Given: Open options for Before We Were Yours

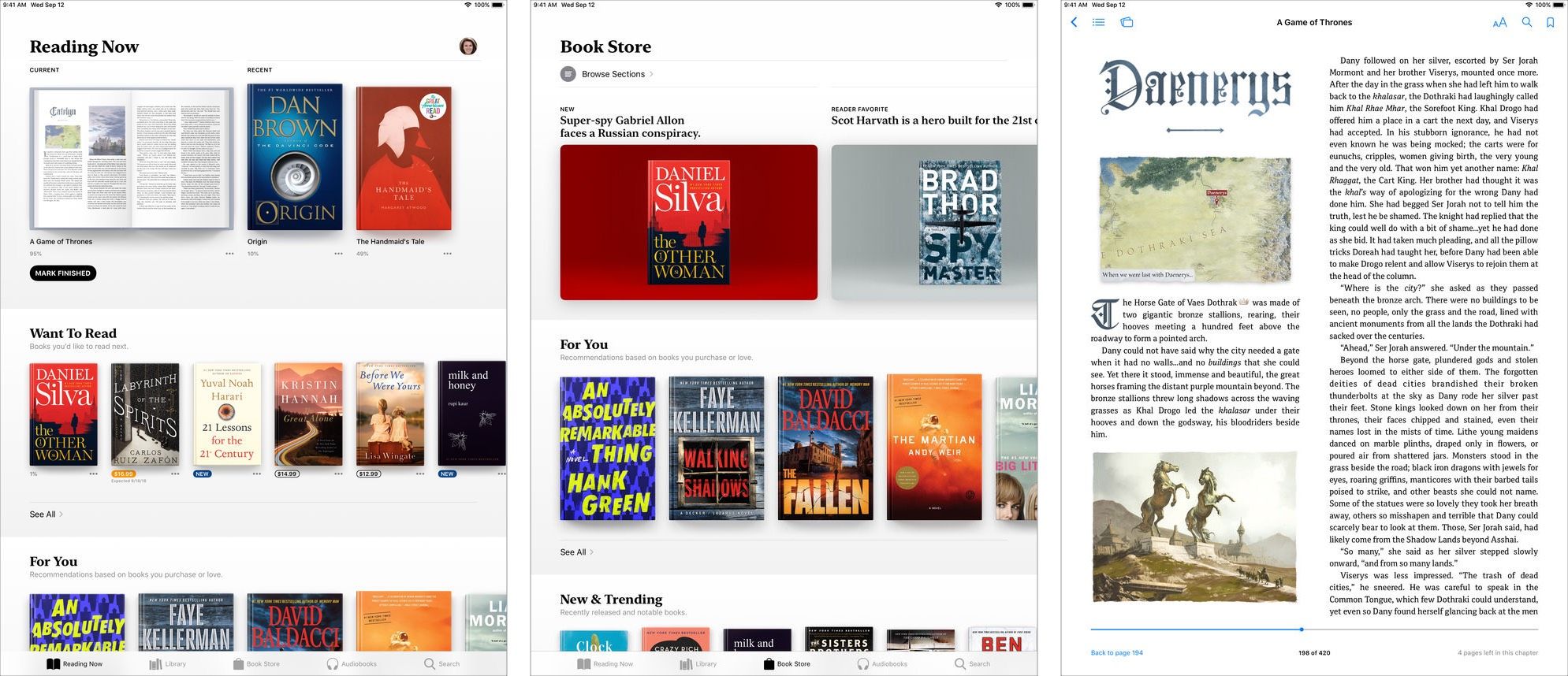Looking at the screenshot, I should (419, 474).
